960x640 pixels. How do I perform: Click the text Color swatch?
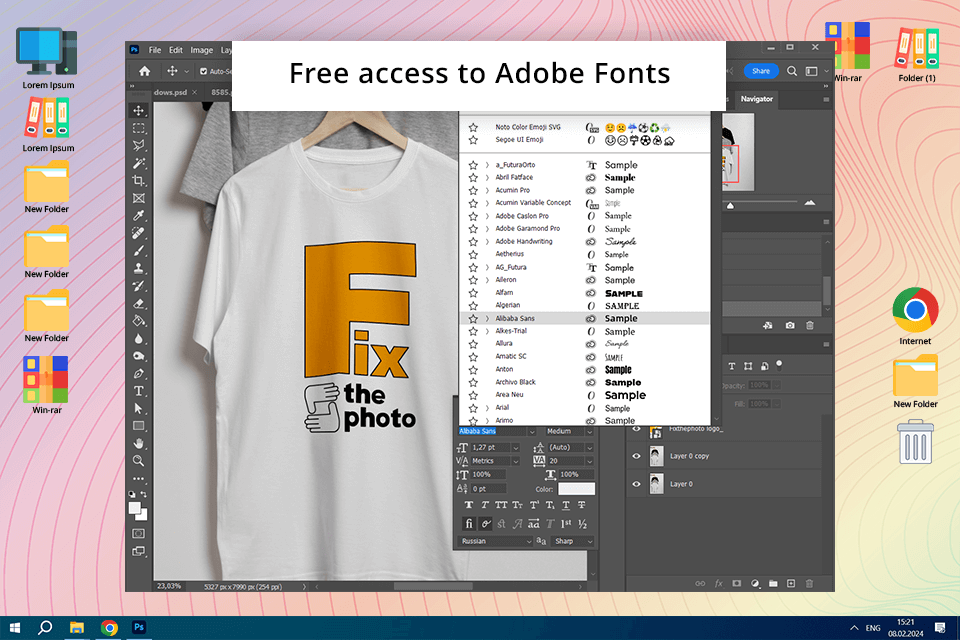576,489
